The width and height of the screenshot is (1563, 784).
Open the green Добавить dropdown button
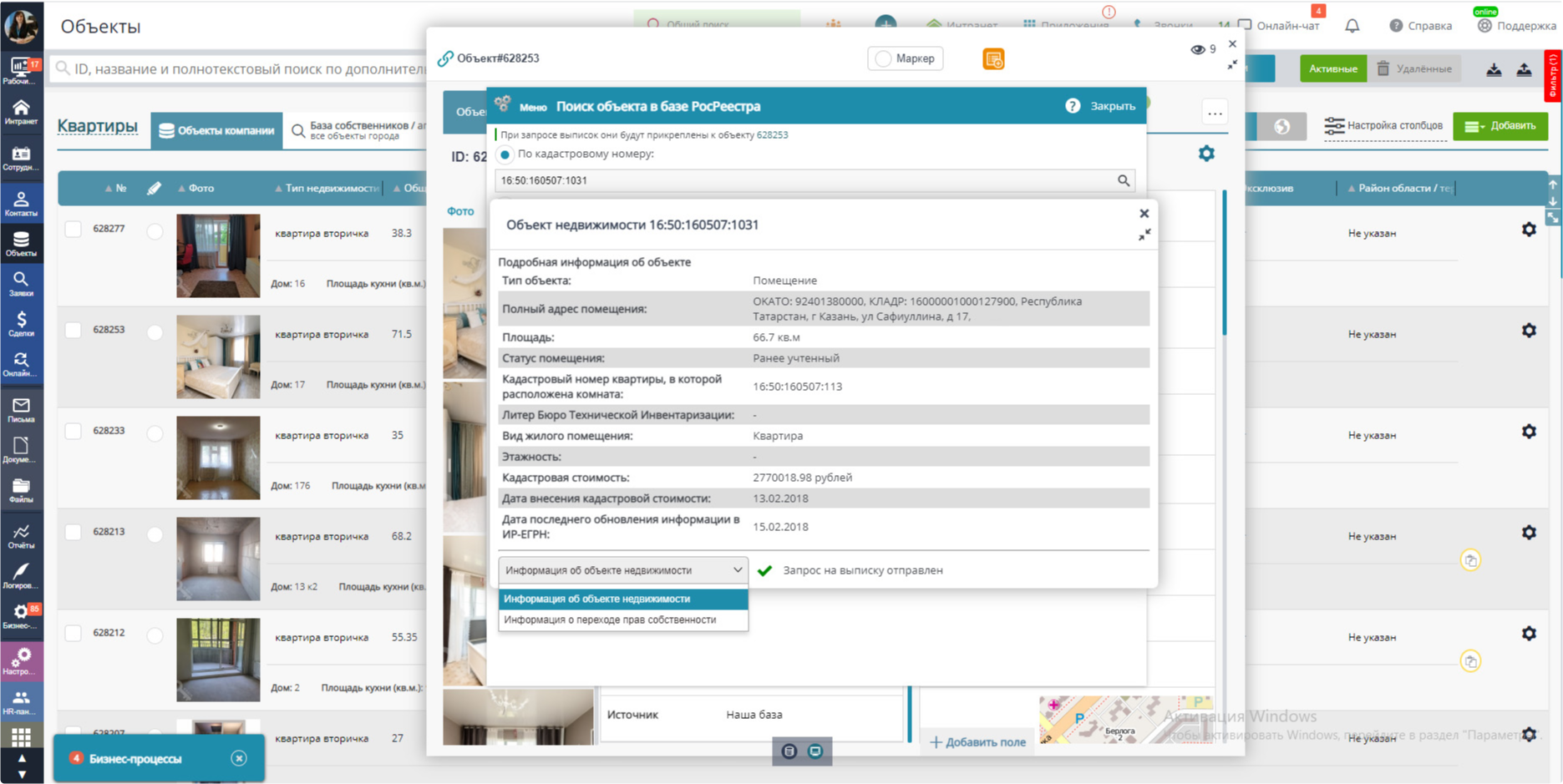1500,126
